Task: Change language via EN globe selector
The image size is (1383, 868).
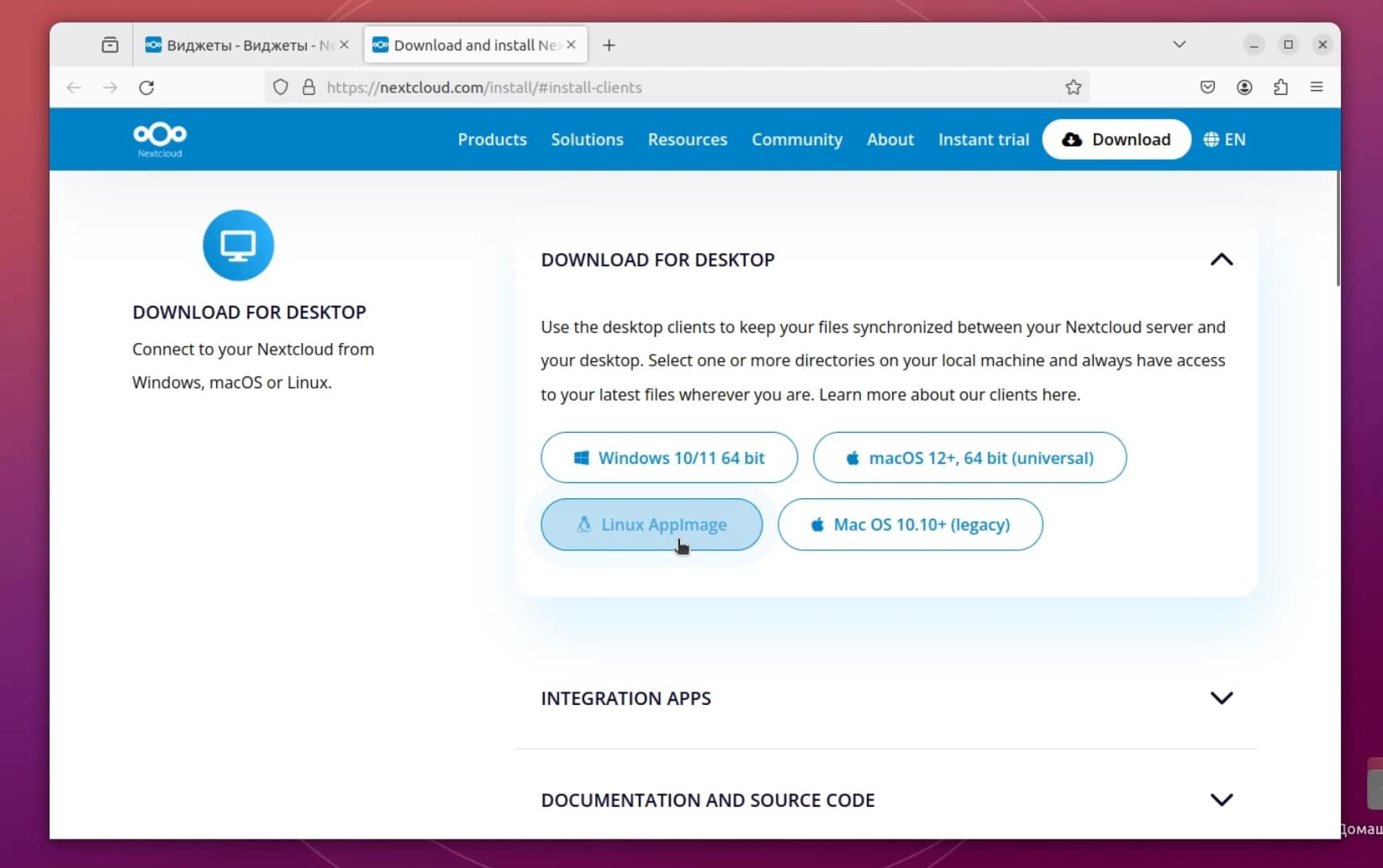Action: point(1225,139)
